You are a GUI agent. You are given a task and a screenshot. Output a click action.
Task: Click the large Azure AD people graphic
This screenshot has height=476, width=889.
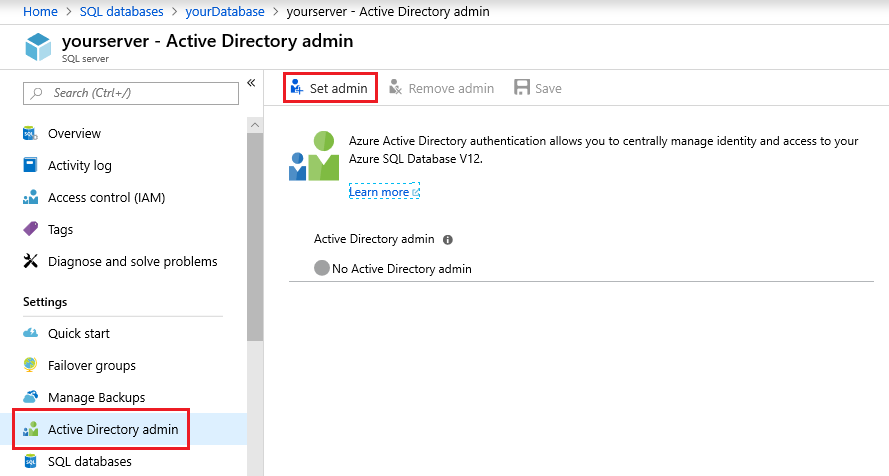pyautogui.click(x=315, y=156)
